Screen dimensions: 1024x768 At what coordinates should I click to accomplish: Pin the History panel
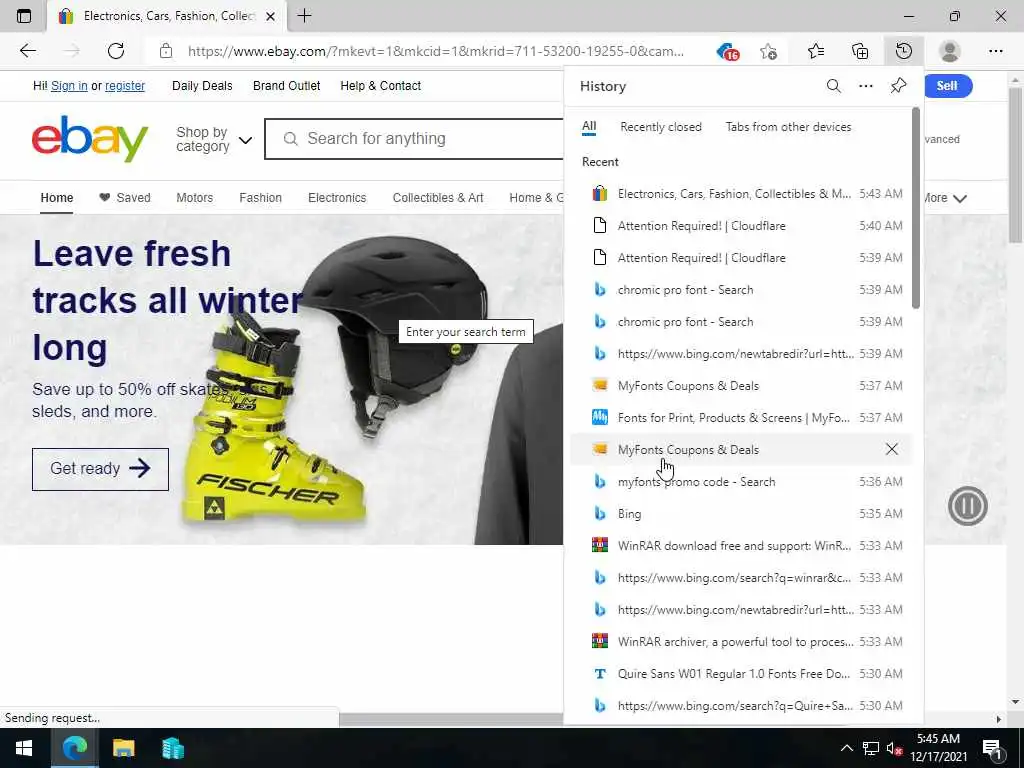(x=899, y=86)
